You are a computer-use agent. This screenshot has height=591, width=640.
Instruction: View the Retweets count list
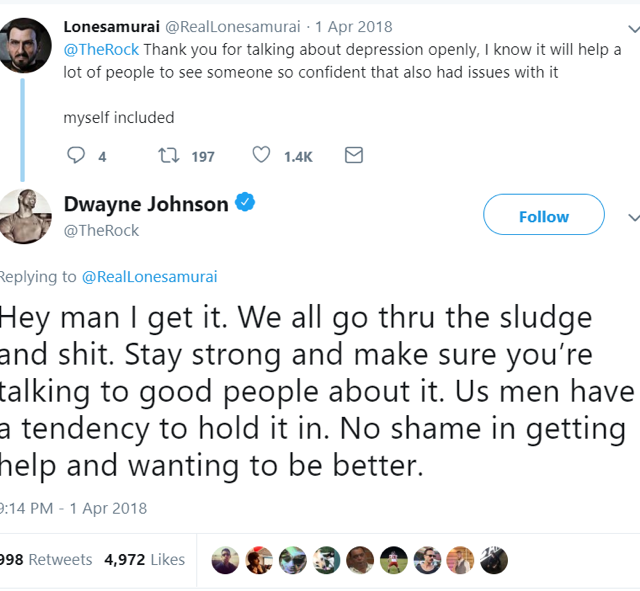pyautogui.click(x=45, y=560)
